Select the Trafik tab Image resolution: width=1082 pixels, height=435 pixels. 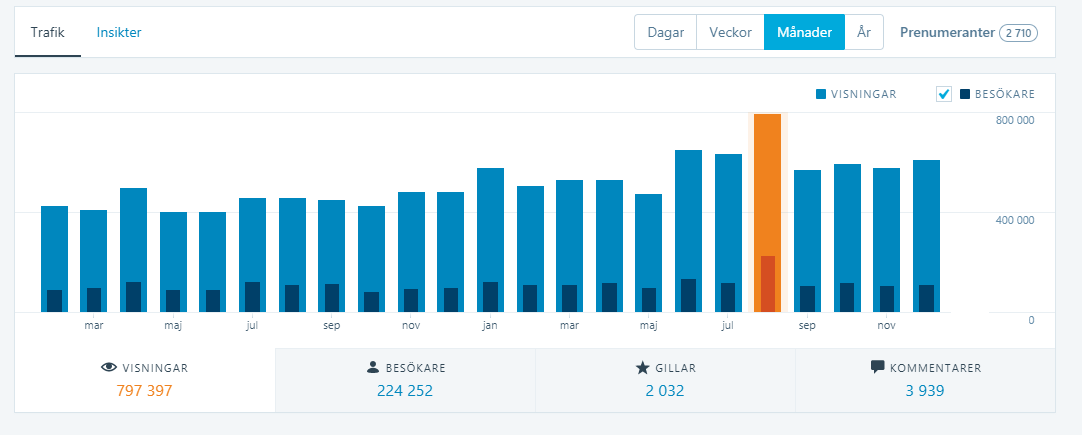(48, 32)
